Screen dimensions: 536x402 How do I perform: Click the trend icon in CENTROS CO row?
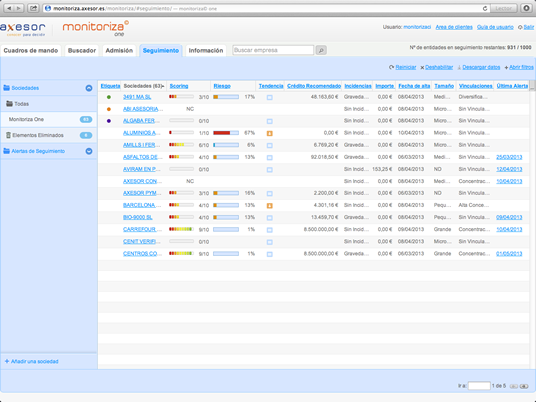coord(270,254)
